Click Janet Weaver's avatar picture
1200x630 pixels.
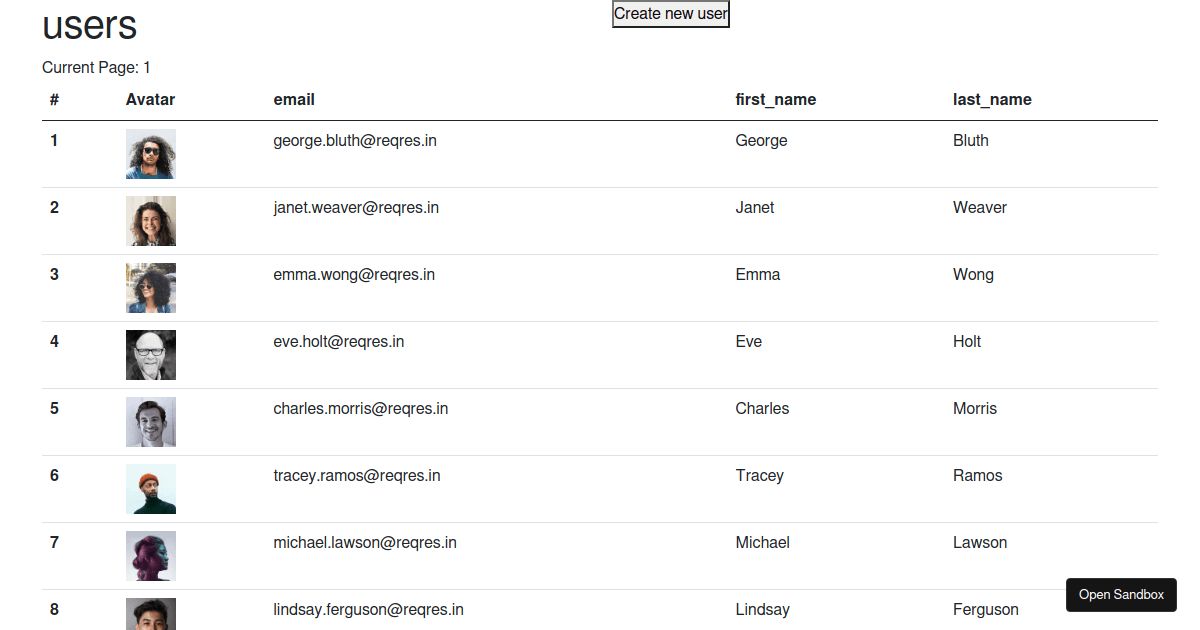pos(151,221)
